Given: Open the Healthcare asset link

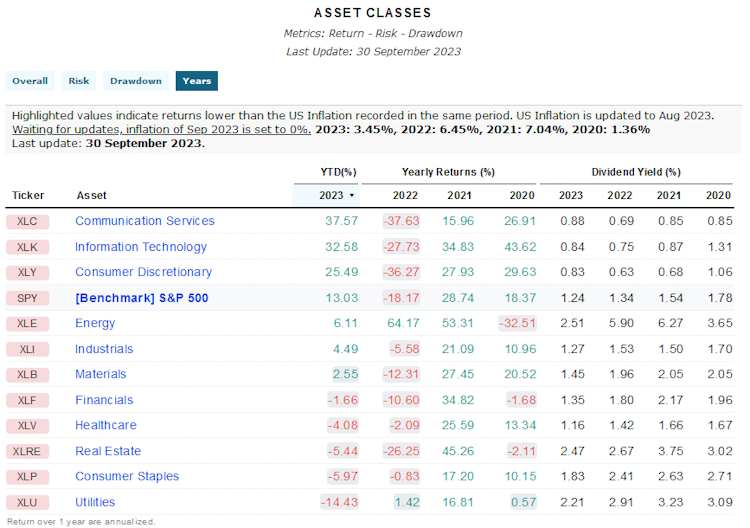Looking at the screenshot, I should (106, 426).
